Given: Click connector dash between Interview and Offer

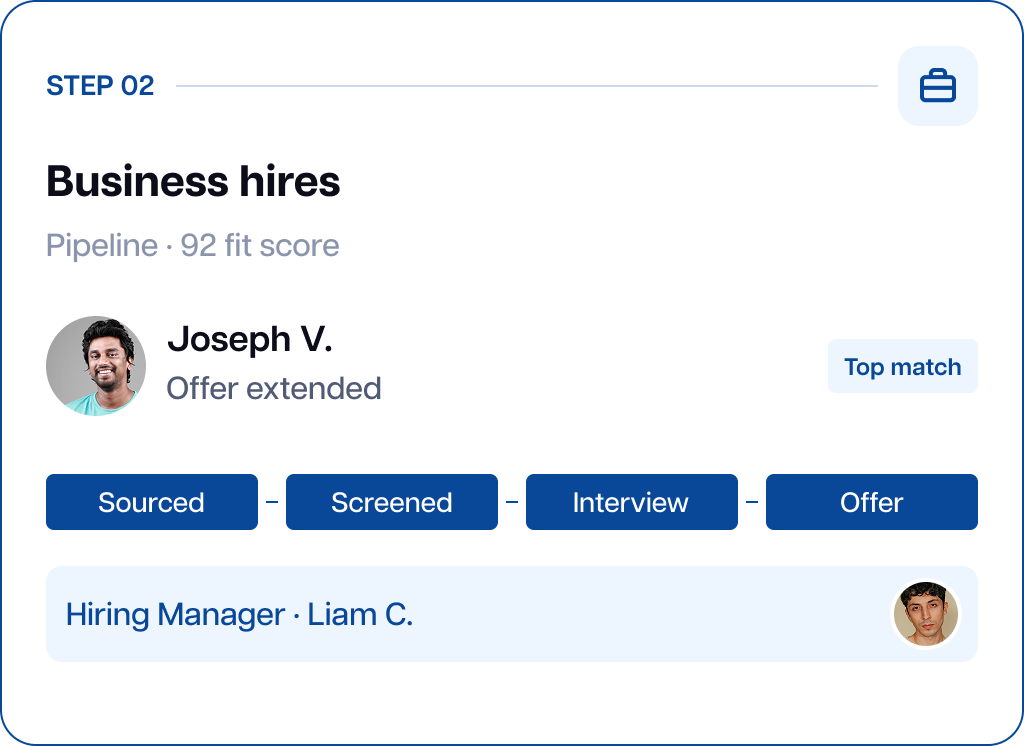Looking at the screenshot, I should pyautogui.click(x=752, y=502).
